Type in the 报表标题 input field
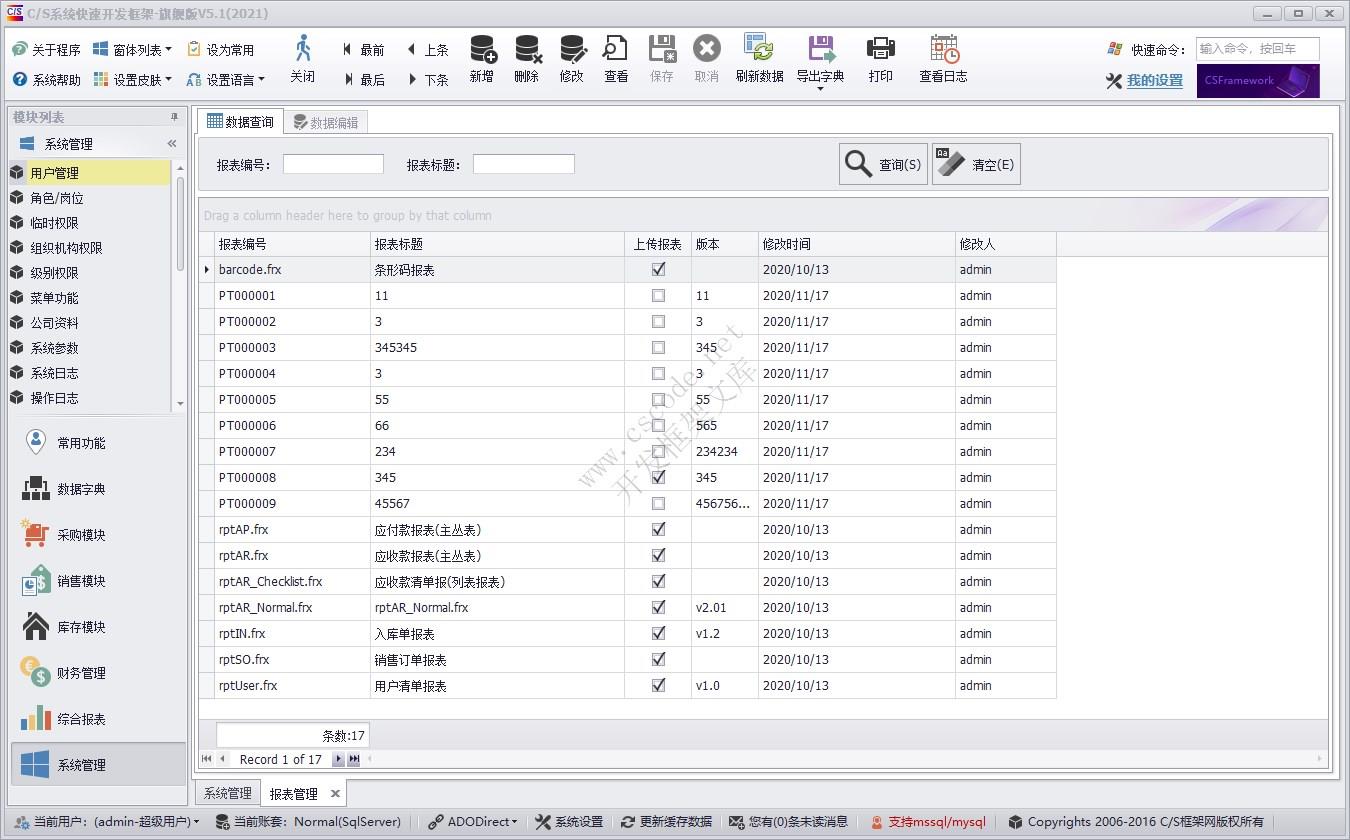The width and height of the screenshot is (1350, 840). 523,164
